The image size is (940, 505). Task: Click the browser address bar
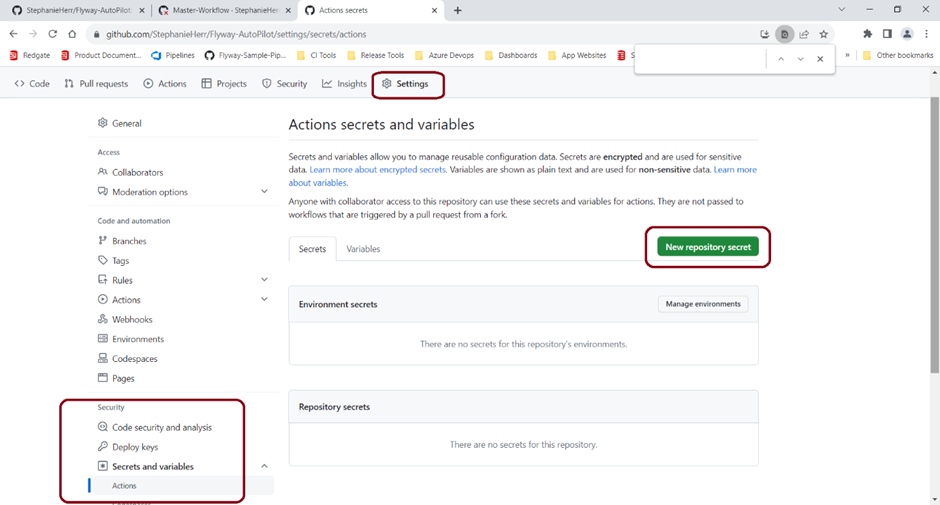[400, 34]
